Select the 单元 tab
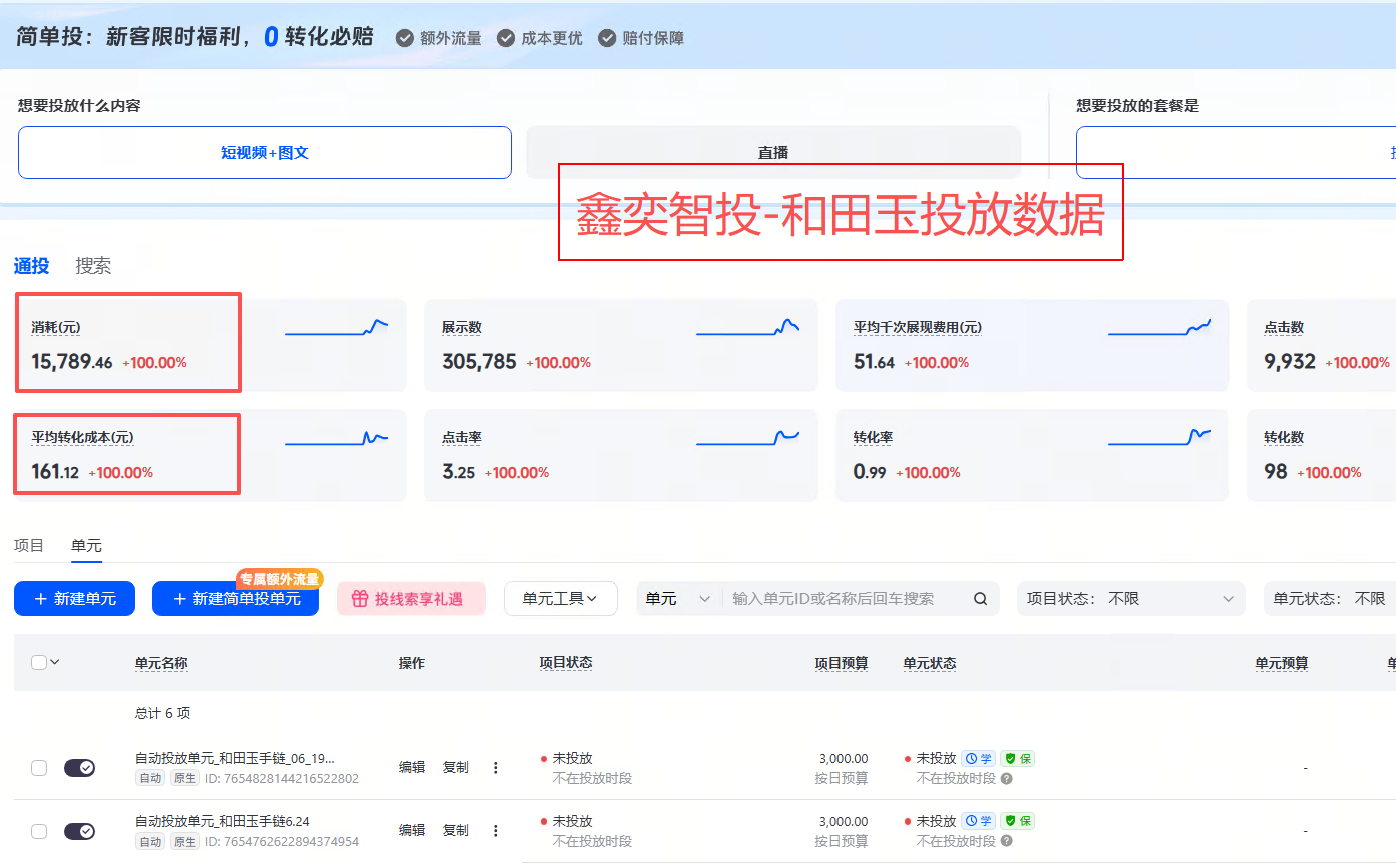This screenshot has width=1396, height=867. pos(86,545)
